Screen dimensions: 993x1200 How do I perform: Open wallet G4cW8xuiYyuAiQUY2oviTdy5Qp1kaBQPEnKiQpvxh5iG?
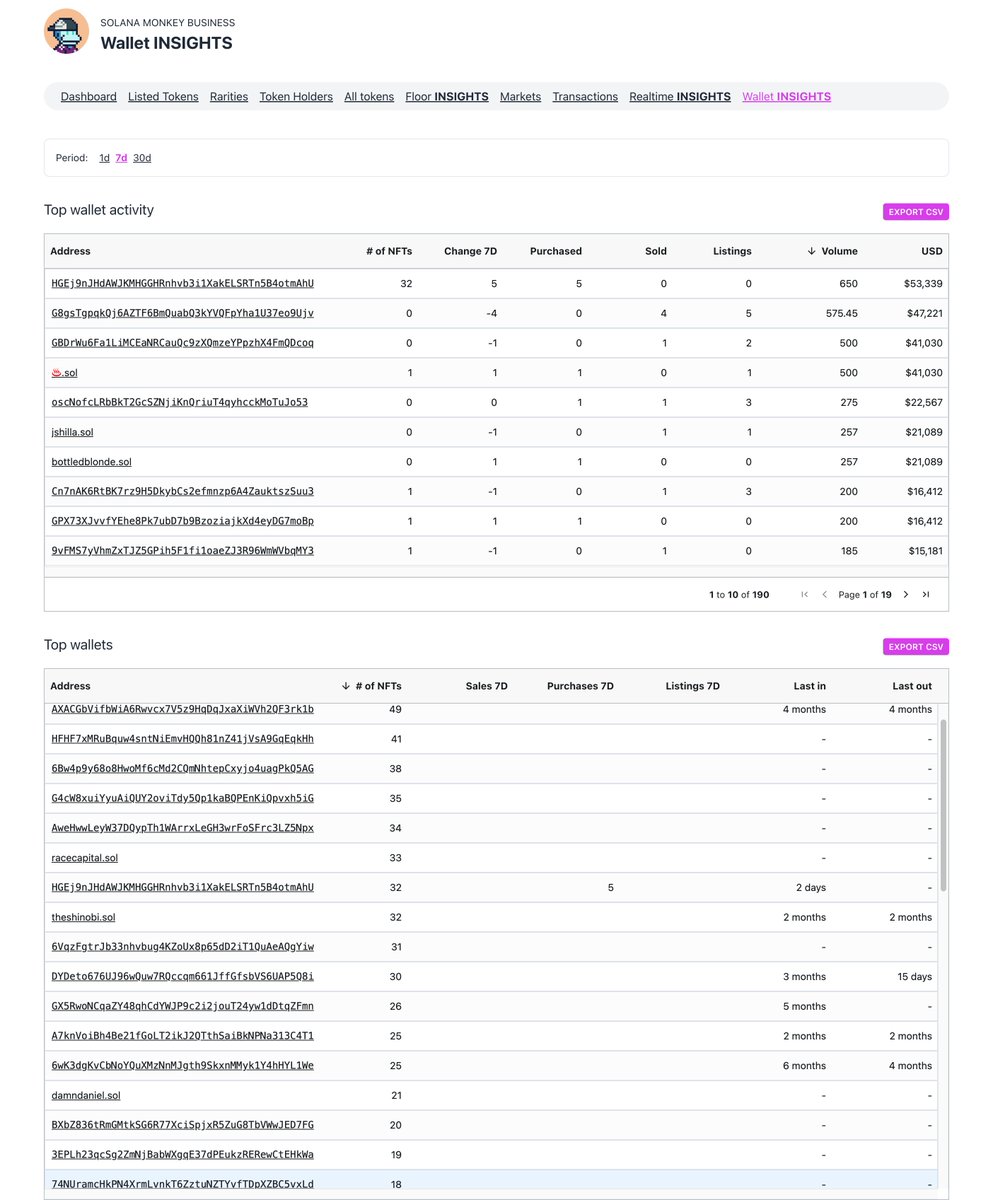tap(183, 799)
